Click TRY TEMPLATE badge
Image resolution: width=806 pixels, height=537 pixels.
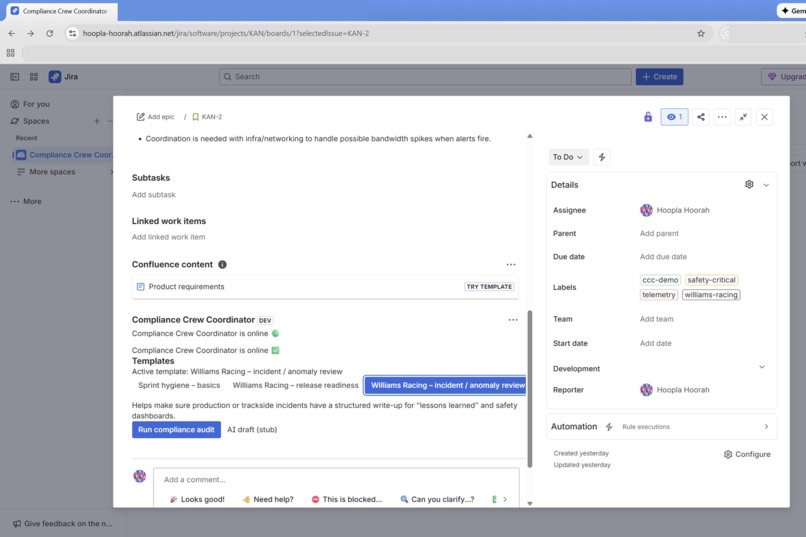click(489, 287)
